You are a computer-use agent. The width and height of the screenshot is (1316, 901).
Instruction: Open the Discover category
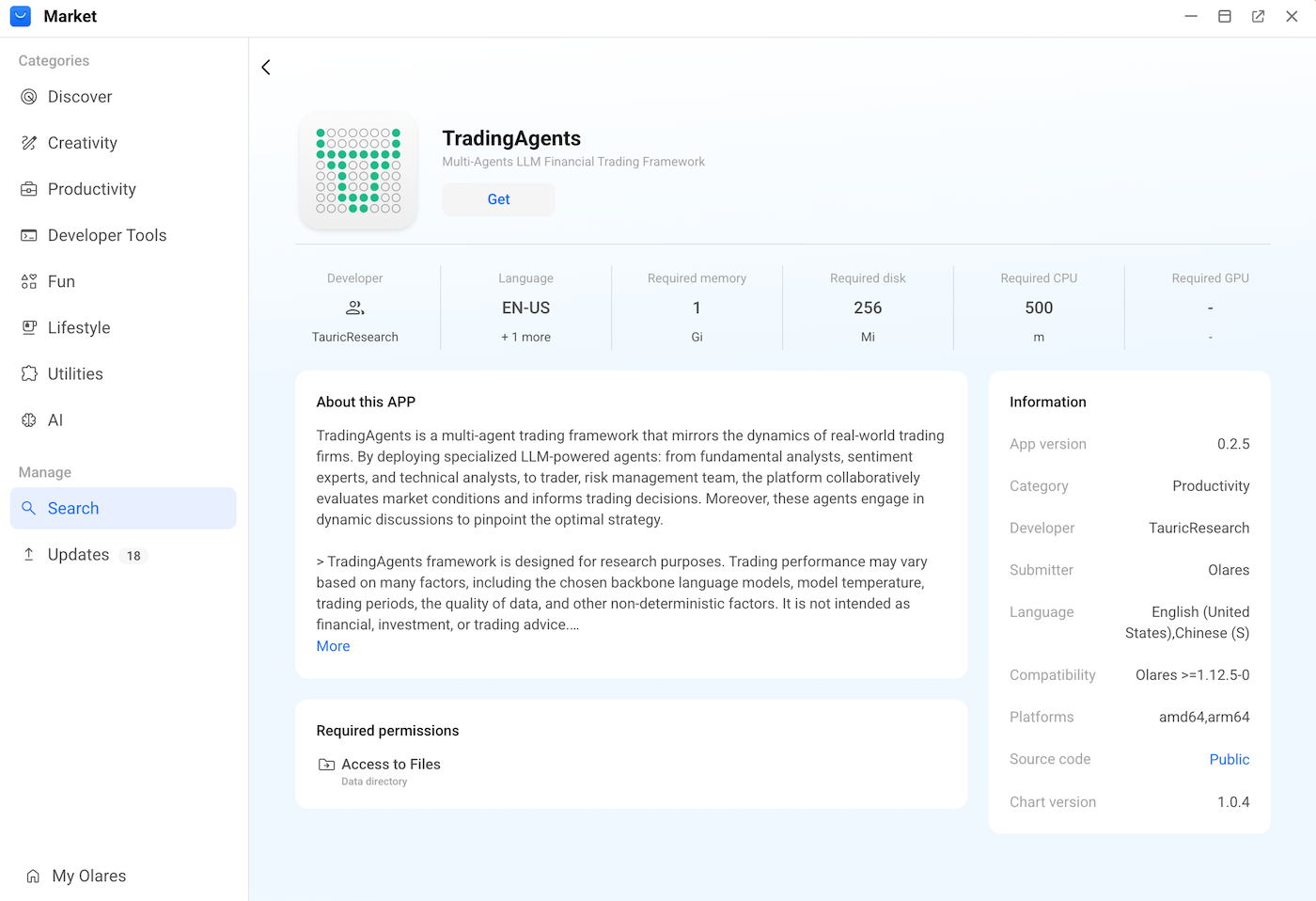pyautogui.click(x=123, y=97)
